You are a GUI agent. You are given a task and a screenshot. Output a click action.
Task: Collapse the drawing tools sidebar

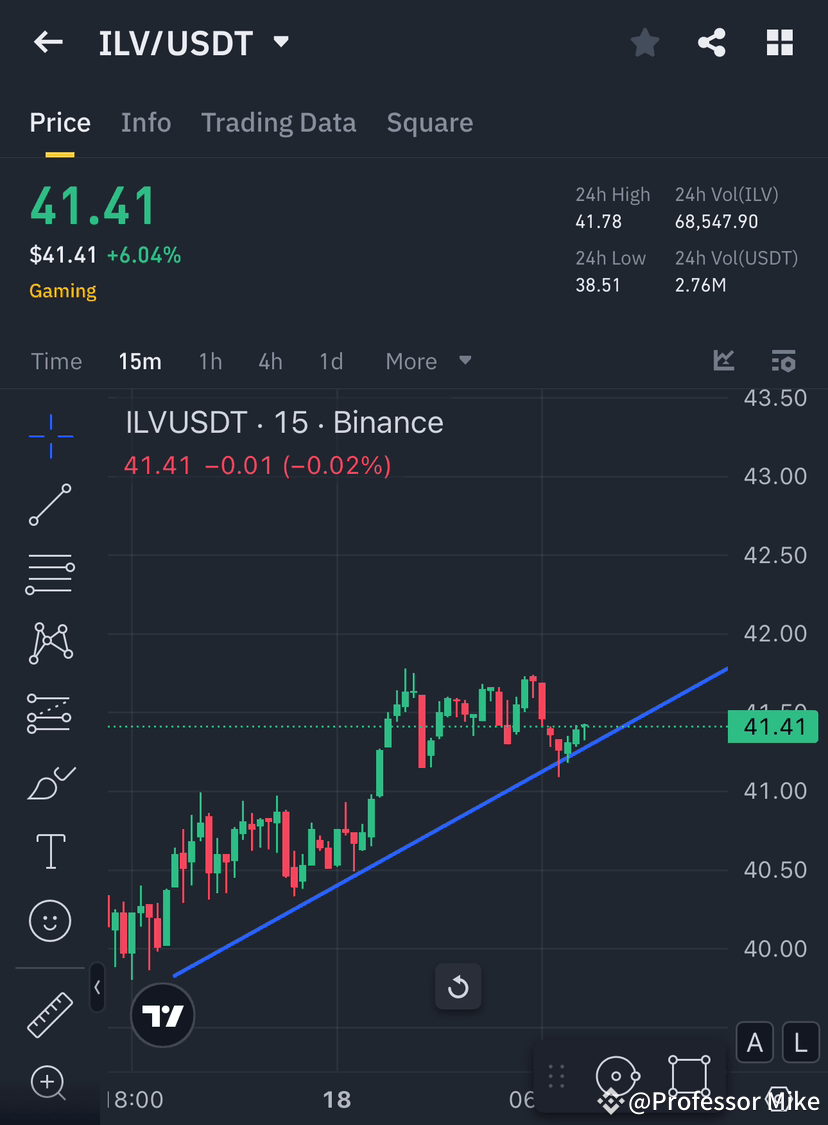(97, 988)
